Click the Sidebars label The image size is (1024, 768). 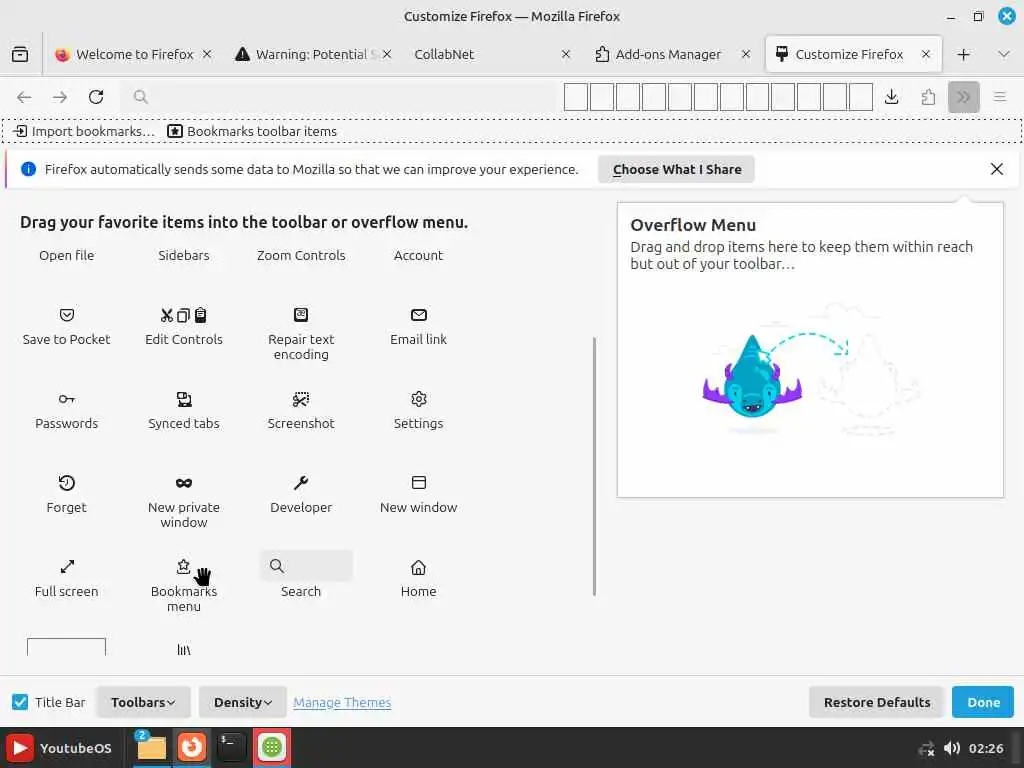[x=184, y=255]
